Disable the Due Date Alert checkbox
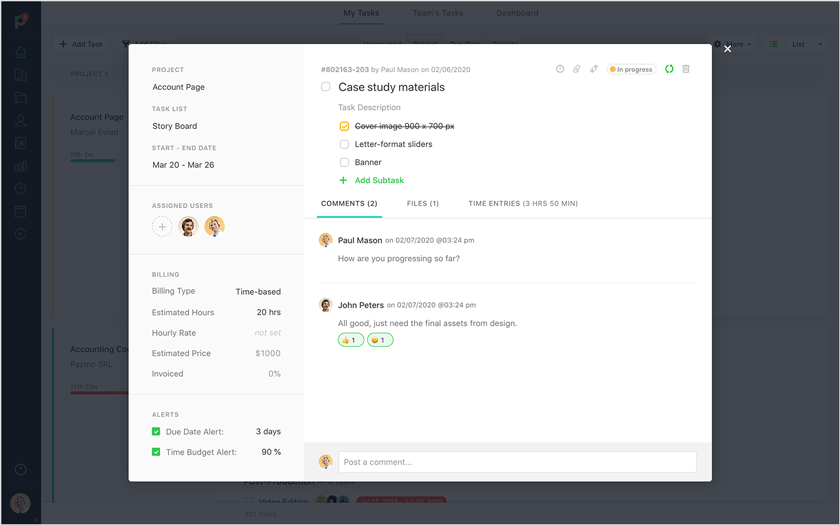Image resolution: width=840 pixels, height=525 pixels. tap(156, 432)
